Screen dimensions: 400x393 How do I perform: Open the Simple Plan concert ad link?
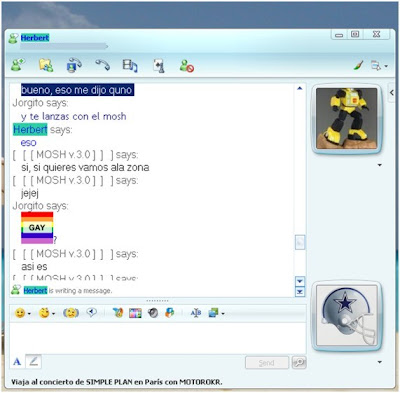click(117, 382)
